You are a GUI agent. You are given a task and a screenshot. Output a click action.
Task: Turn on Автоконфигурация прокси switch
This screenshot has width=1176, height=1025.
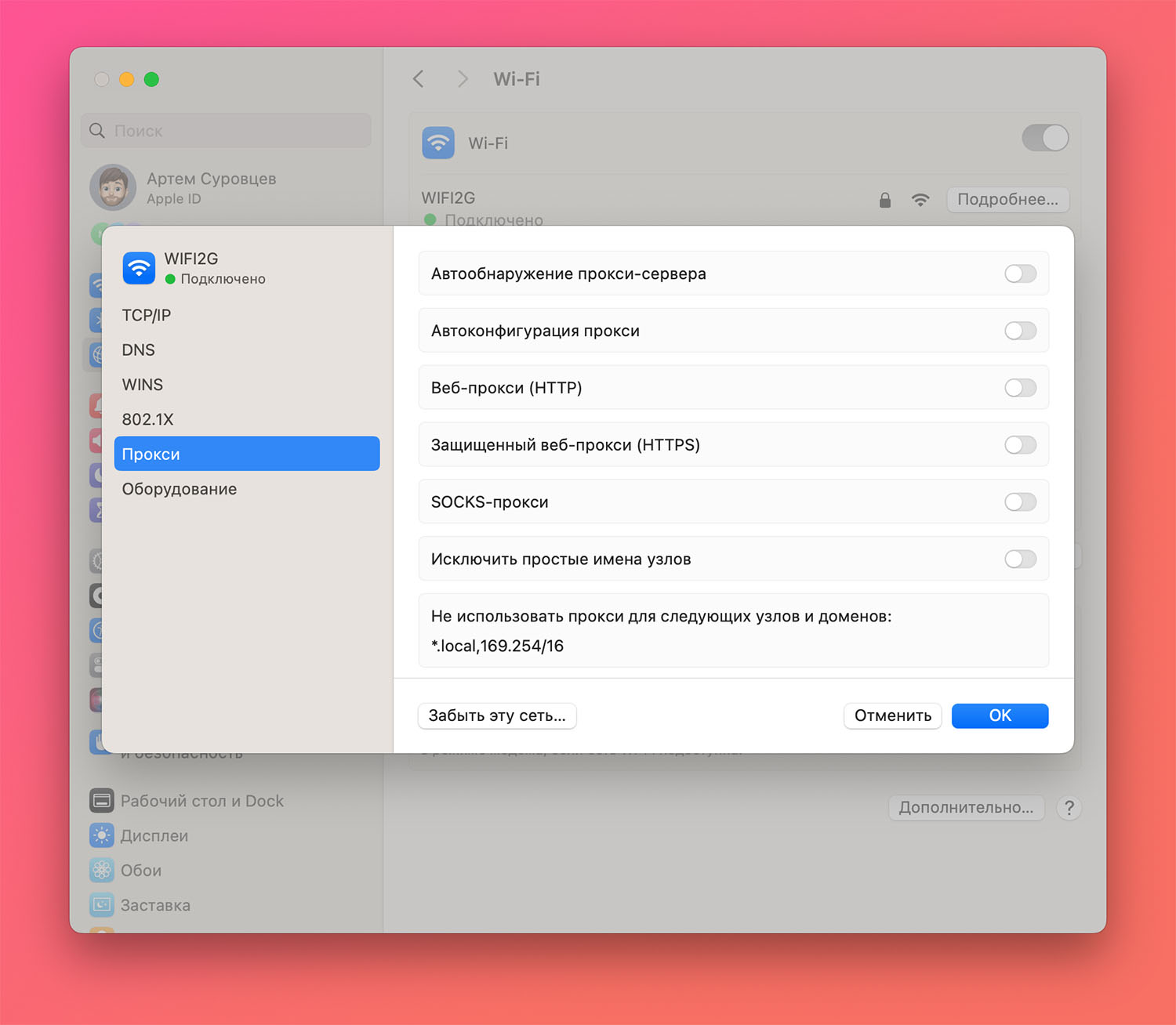[x=1021, y=331]
